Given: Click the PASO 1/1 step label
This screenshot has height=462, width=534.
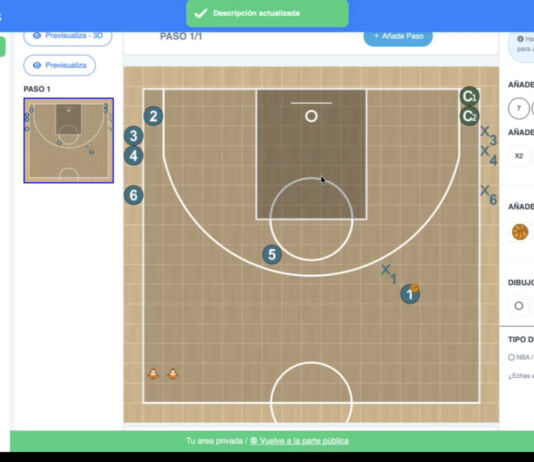Looking at the screenshot, I should point(181,36).
